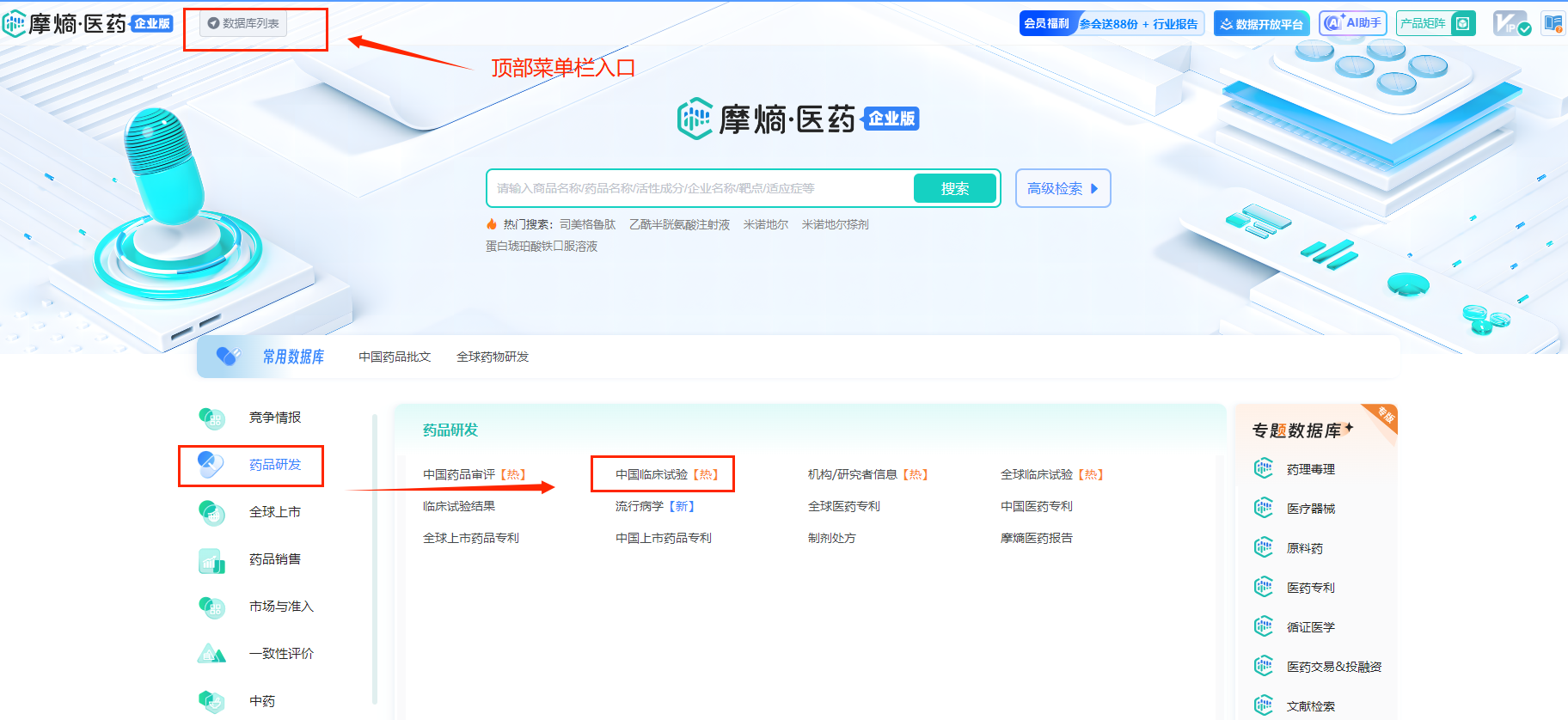Open 机构/研究者信息 database

(867, 474)
